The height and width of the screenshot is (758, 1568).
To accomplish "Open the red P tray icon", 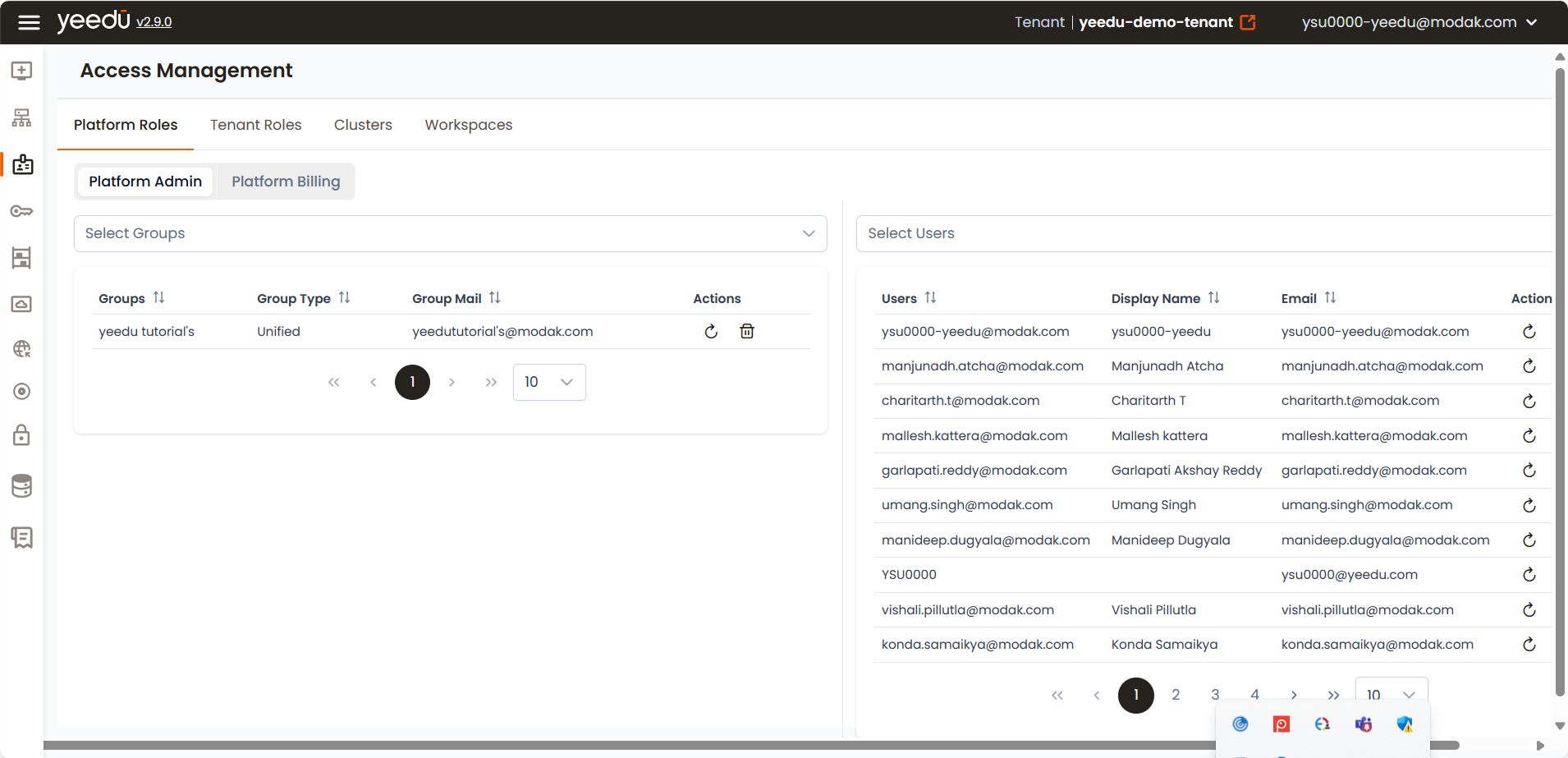I will coord(1281,724).
